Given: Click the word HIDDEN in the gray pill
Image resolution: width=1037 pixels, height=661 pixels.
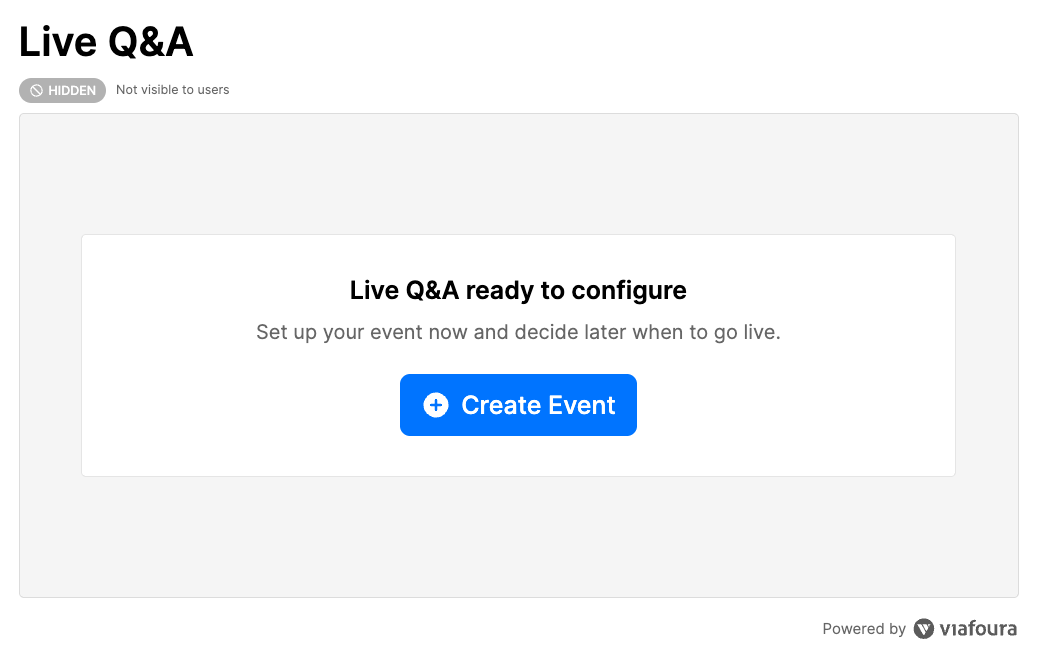Looking at the screenshot, I should click(72, 91).
